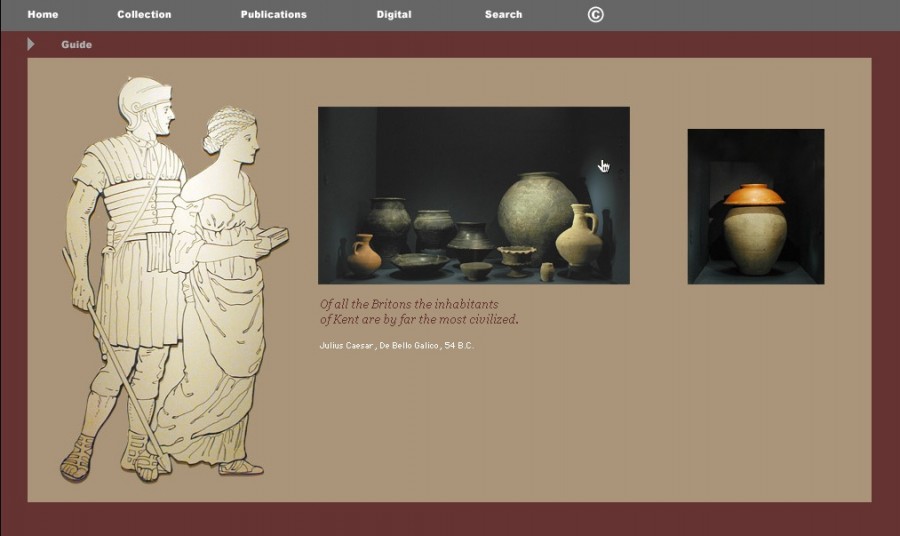The image size is (900, 536).
Task: Click the copyright symbol icon
Action: click(x=595, y=14)
